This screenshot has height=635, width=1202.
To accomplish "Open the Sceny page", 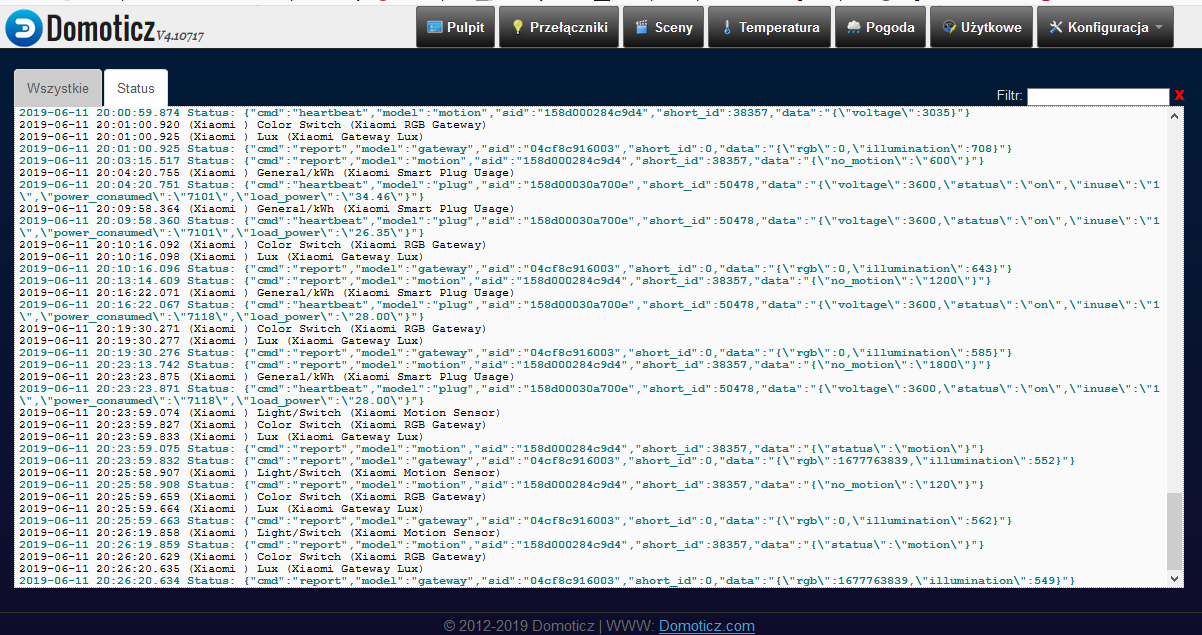I will 663,27.
